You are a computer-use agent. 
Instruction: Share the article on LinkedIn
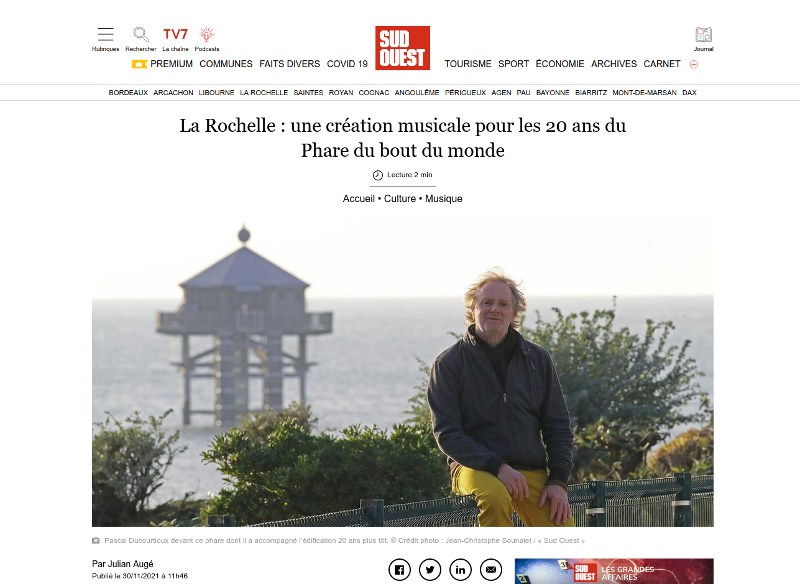[460, 570]
